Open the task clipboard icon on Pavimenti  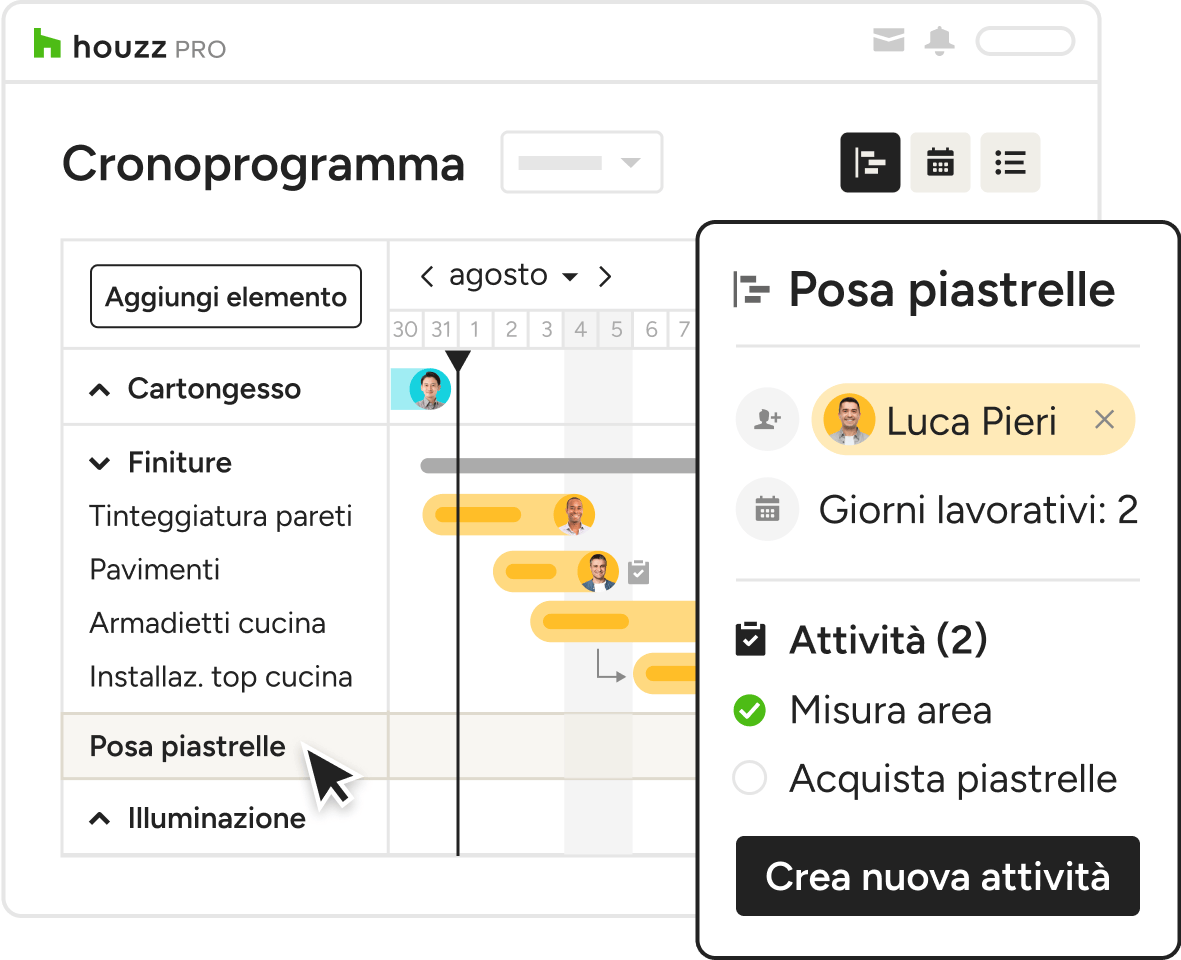[638, 572]
